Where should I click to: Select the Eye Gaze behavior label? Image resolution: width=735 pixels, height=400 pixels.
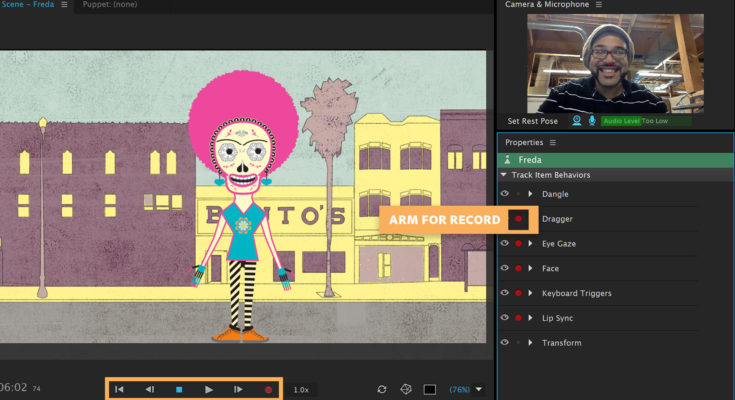559,244
